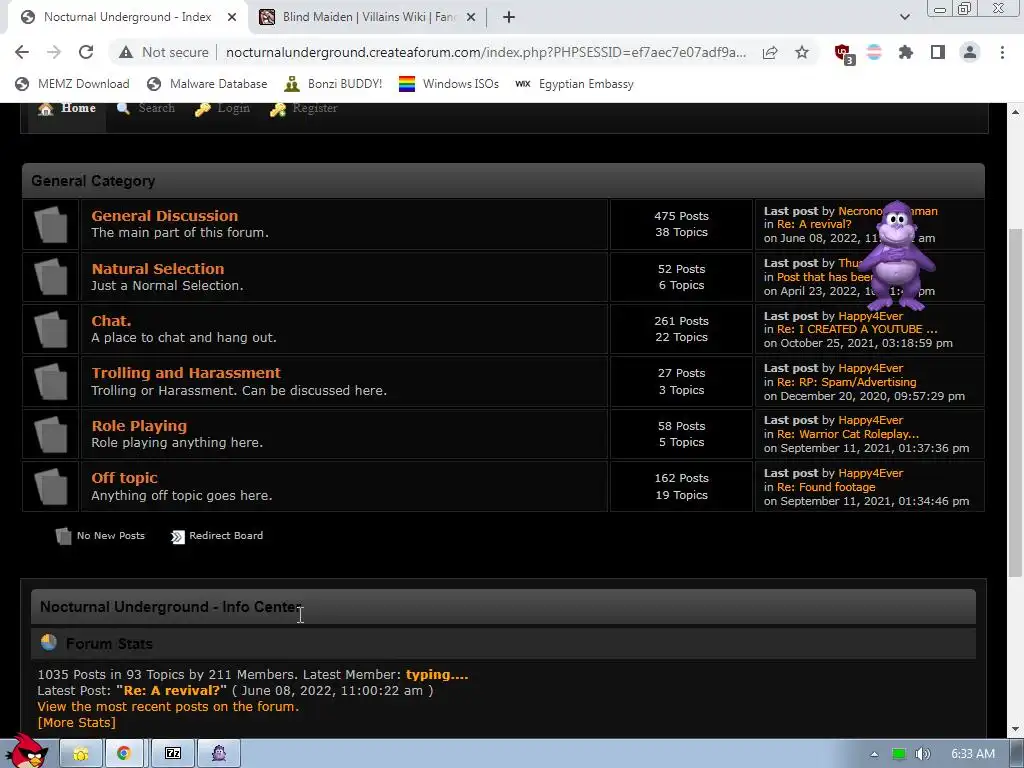Viewport: 1024px width, 768px height.
Task: Toggle the browser side panel icon
Action: 938,52
